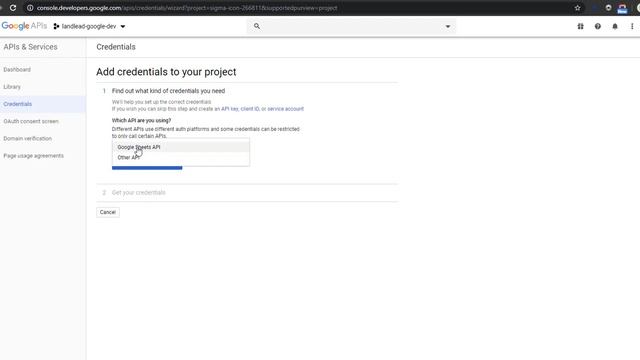
Task: Open the three-dot settings menu
Action: [632, 26]
